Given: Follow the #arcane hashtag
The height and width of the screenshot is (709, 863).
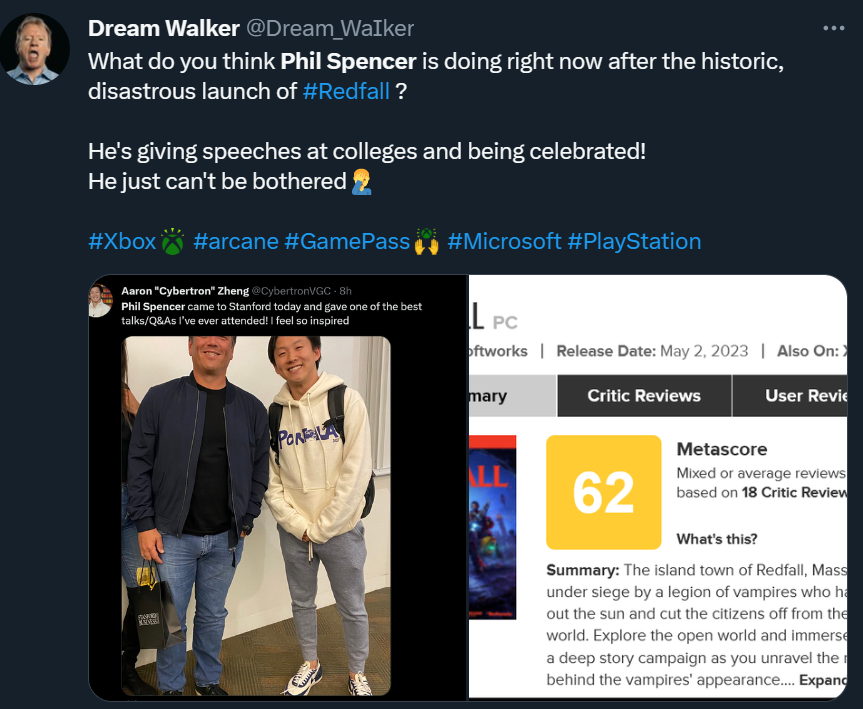Looking at the screenshot, I should (235, 241).
